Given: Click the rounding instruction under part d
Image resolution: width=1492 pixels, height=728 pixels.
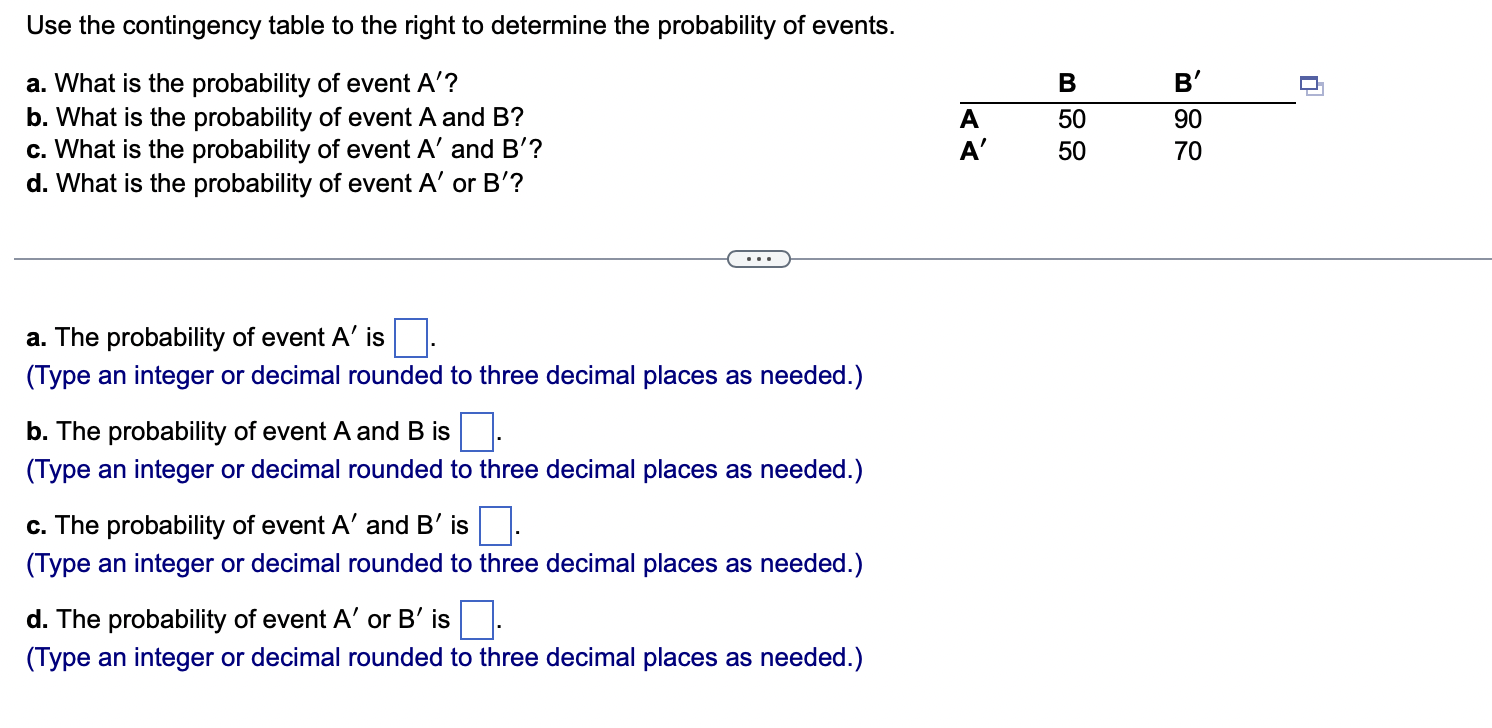Looking at the screenshot, I should click(444, 657).
